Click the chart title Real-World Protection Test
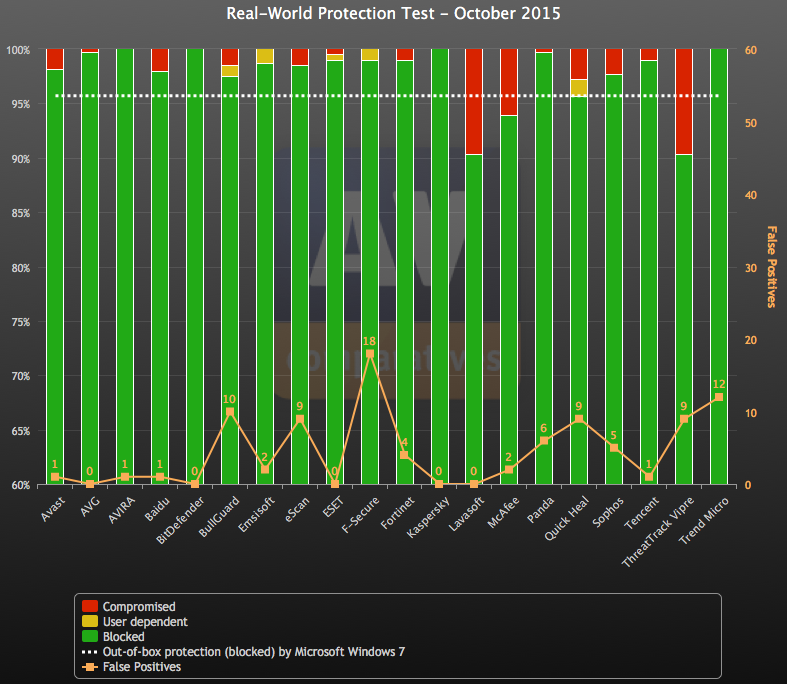 tap(393, 14)
